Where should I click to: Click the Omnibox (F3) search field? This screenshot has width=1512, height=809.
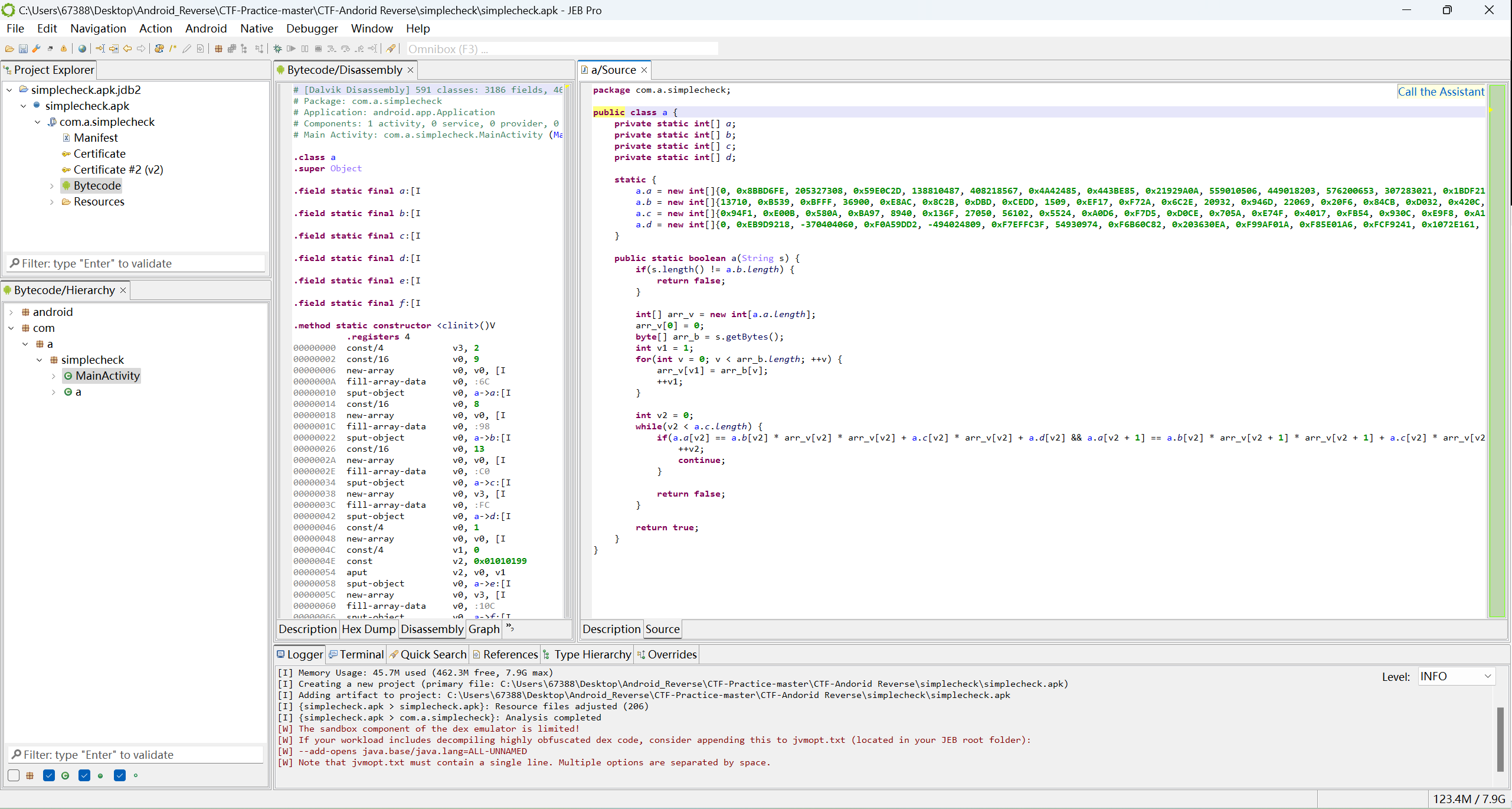pos(562,49)
